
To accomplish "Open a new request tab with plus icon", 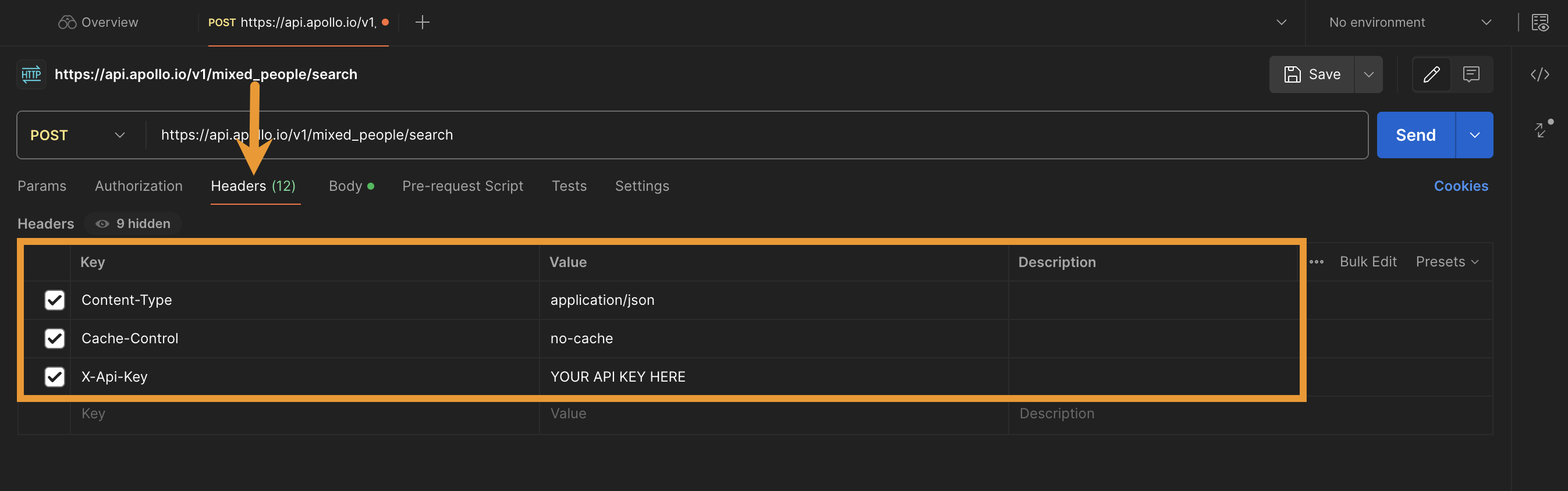I will click(x=421, y=22).
